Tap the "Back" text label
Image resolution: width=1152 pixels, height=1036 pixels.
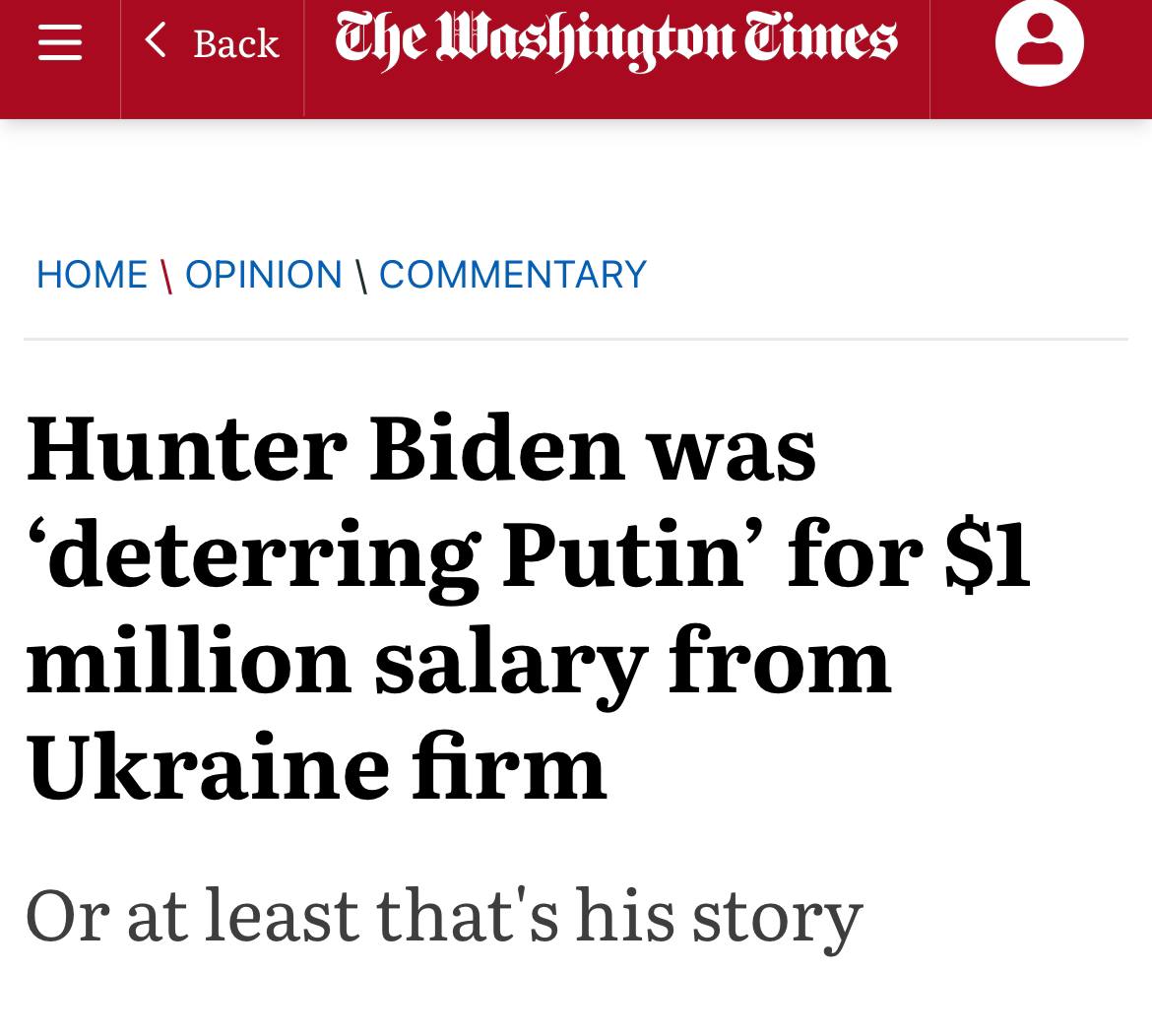pos(235,43)
